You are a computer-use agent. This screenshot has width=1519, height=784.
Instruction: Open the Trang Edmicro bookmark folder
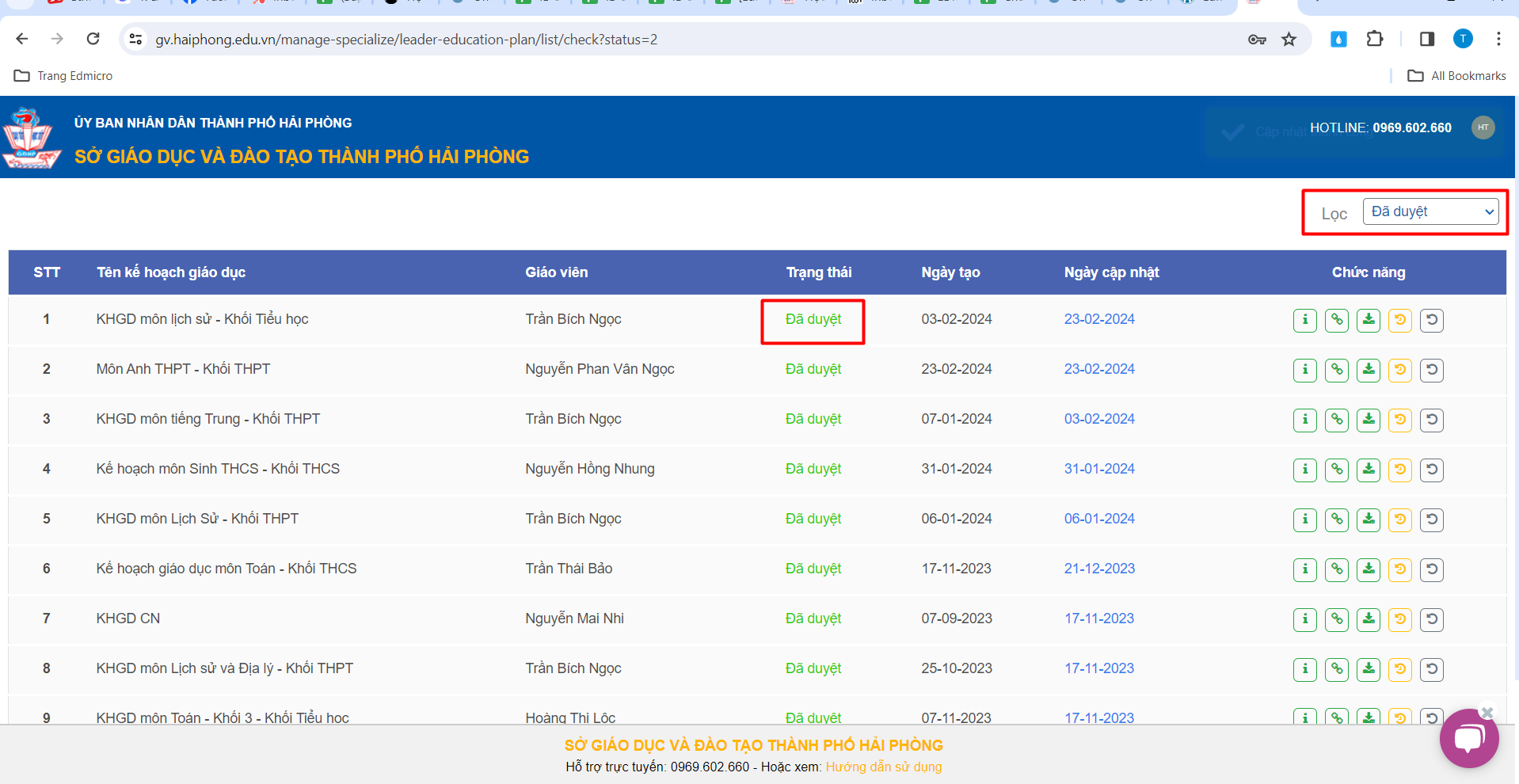pos(63,76)
